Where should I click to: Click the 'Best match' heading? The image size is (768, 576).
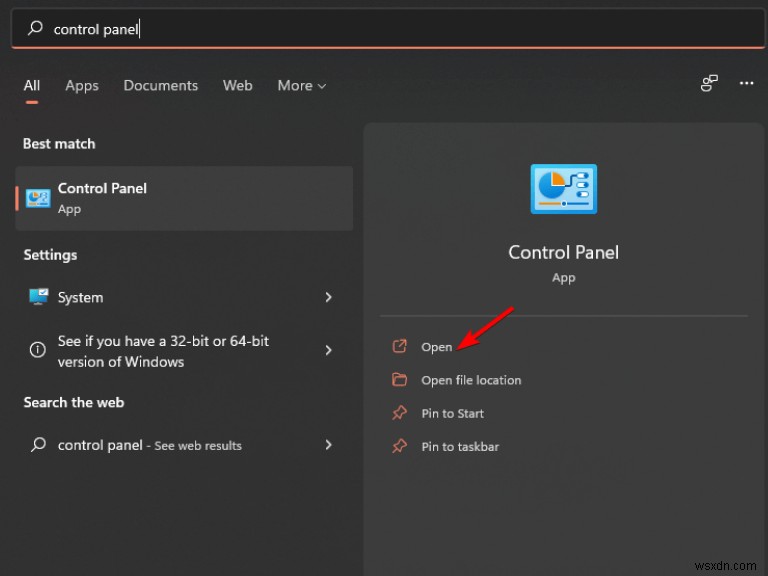[x=59, y=144]
